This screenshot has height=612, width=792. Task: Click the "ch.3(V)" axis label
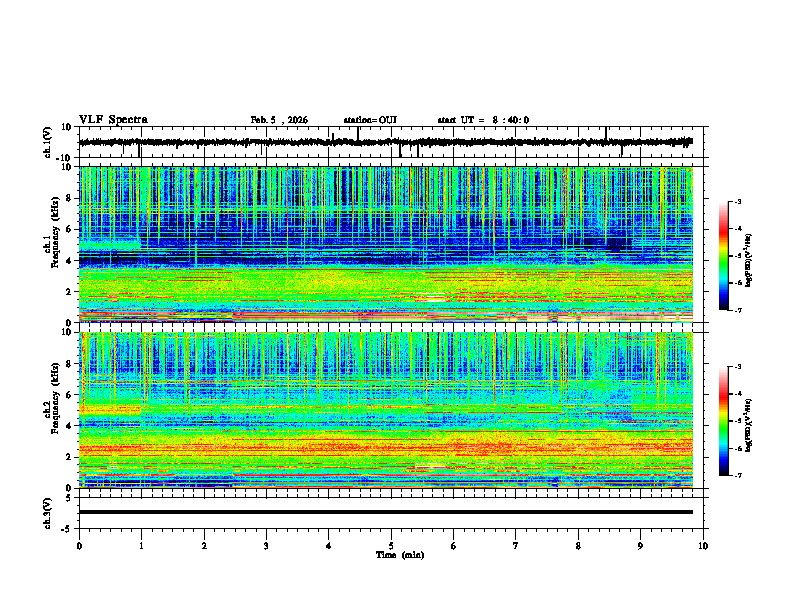click(48, 514)
